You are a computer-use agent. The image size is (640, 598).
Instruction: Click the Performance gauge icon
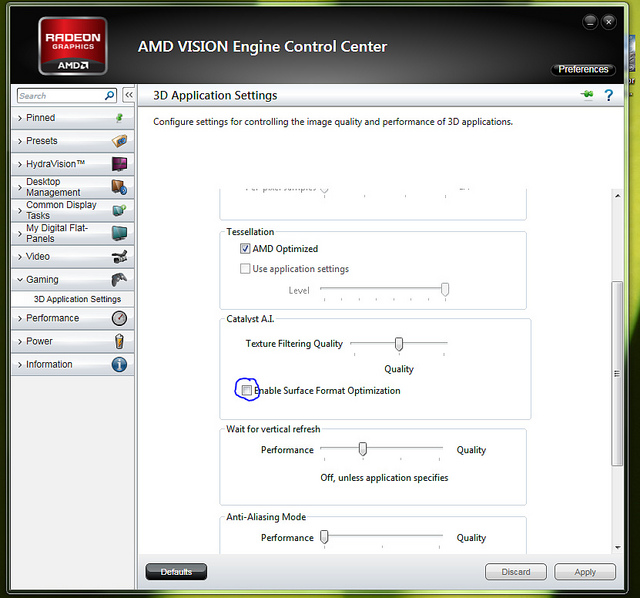tap(120, 318)
